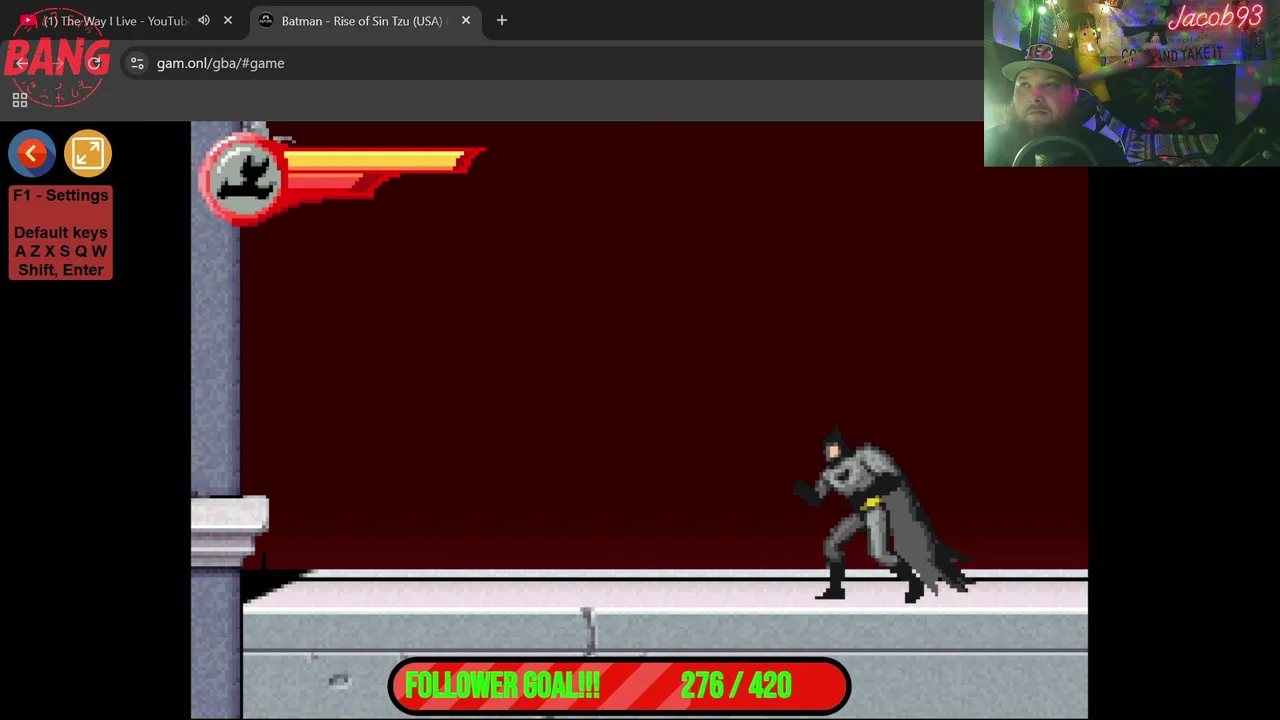Click the streamer webcam overlay
This screenshot has height=720, width=1280.
point(1132,83)
